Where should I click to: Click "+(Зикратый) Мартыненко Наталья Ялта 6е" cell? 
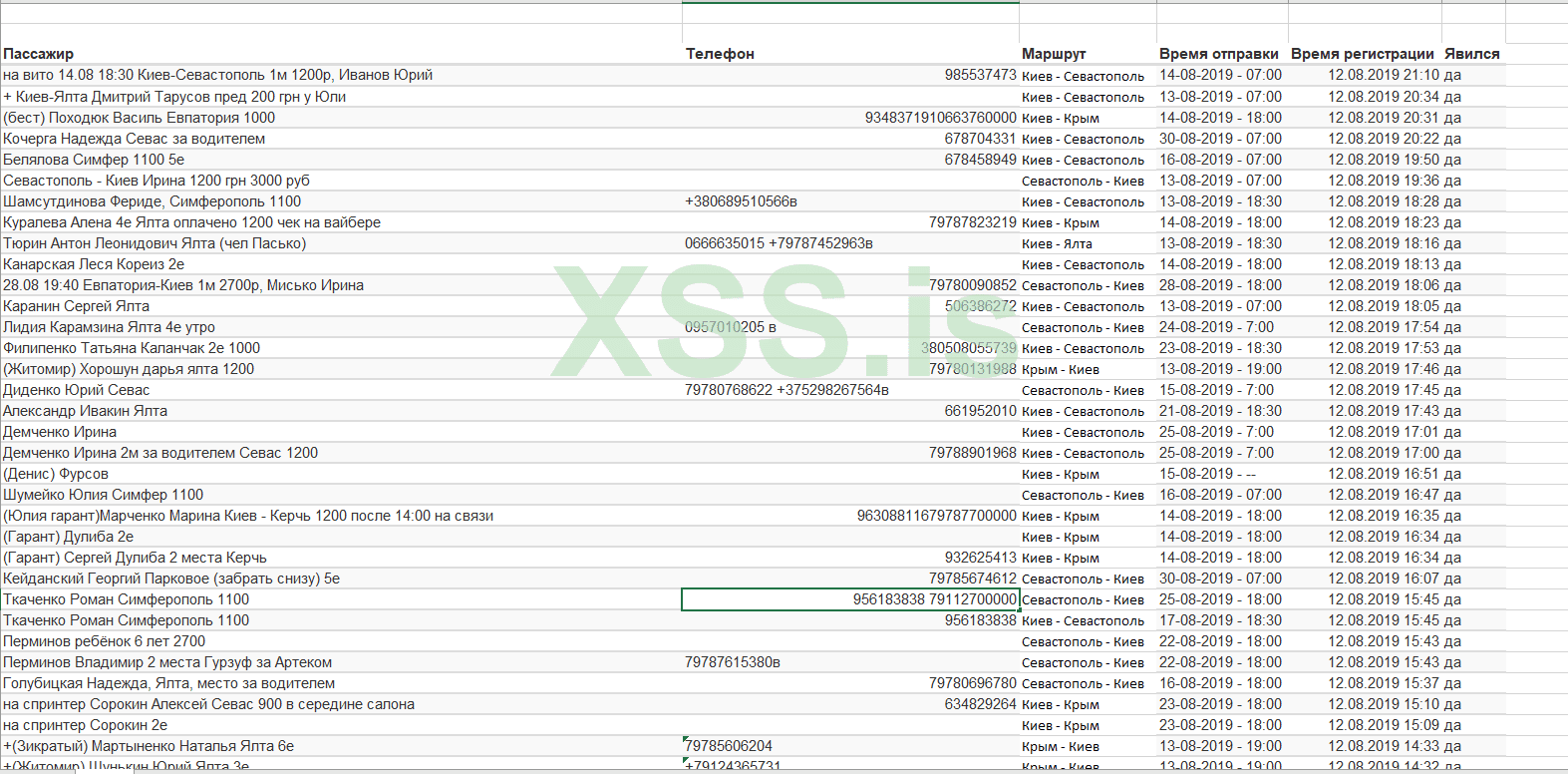149,746
